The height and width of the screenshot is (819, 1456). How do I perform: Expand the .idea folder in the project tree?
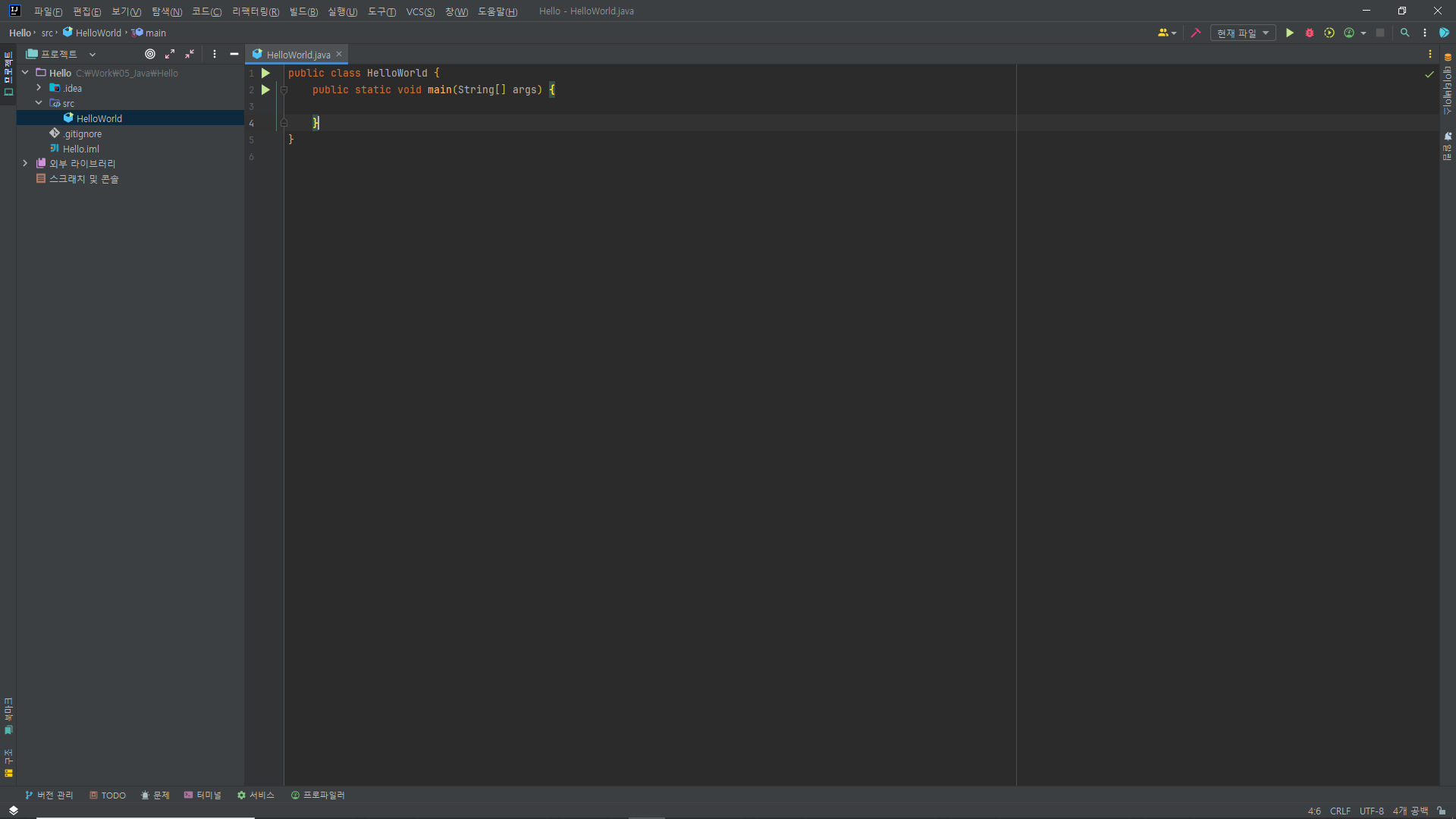pyautogui.click(x=39, y=88)
